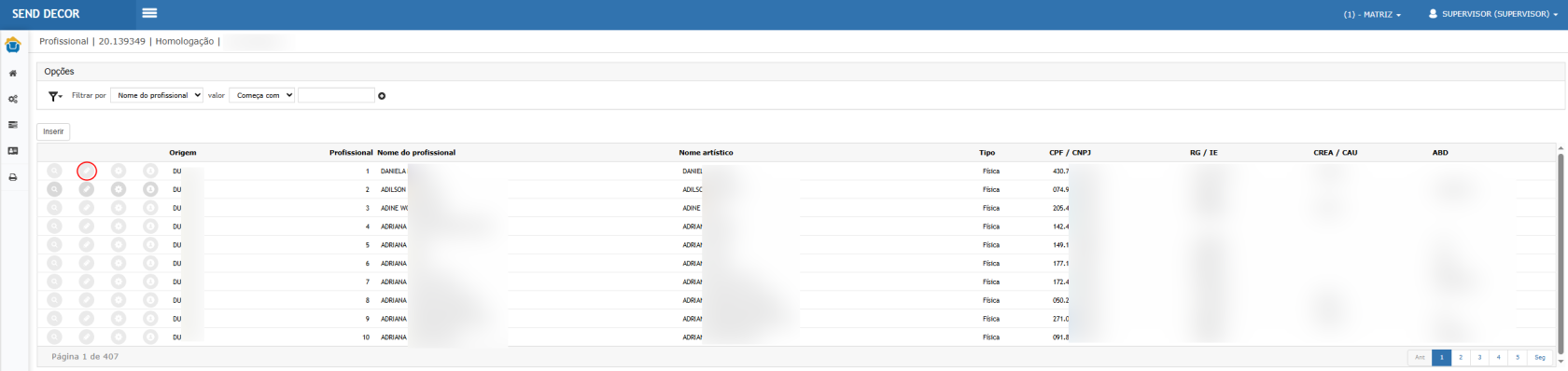Viewport: 1568px width, 371px height.
Task: Open the ID card icon in the sidebar
Action: 13,151
